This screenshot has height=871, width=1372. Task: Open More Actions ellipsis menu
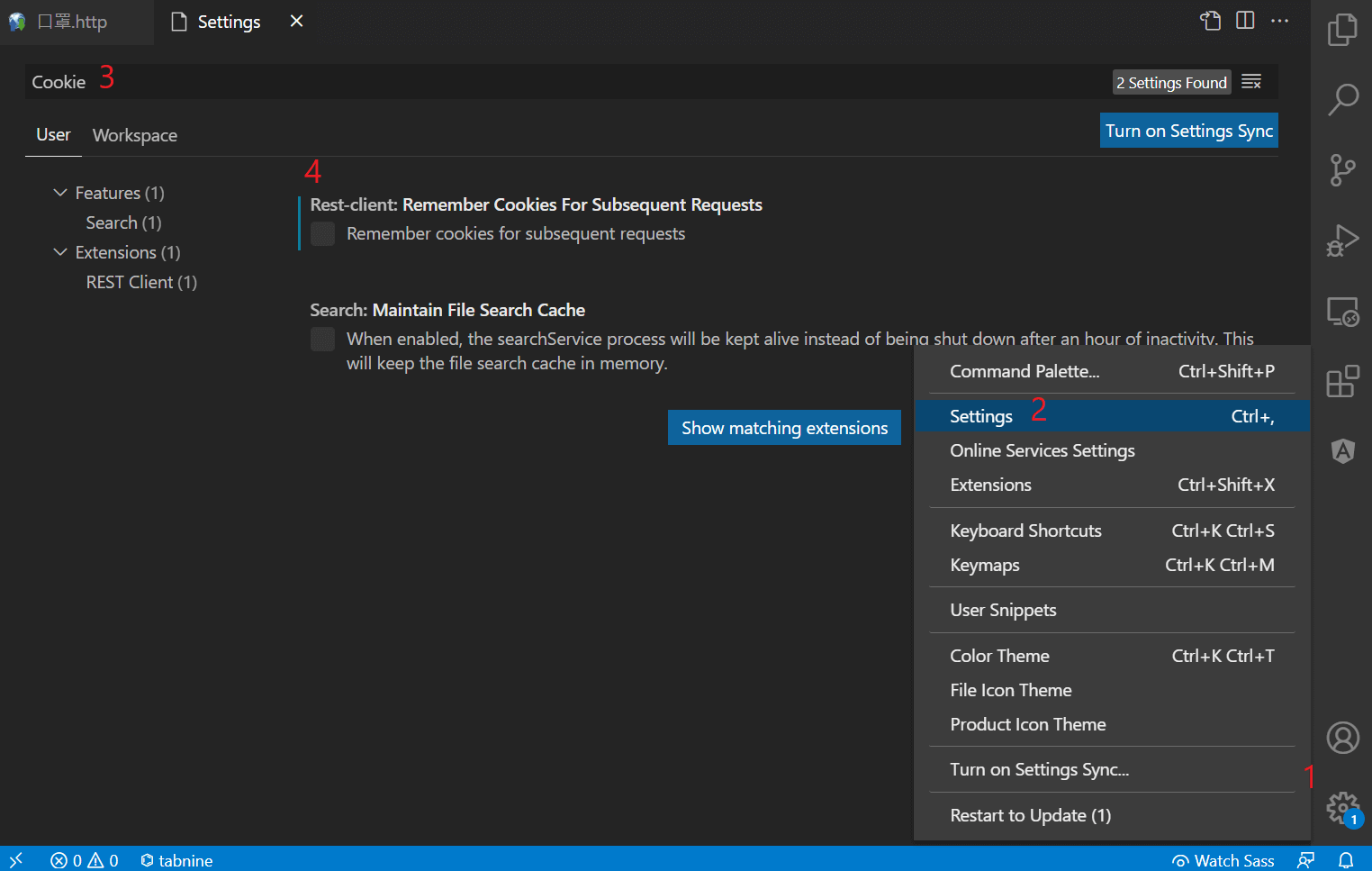click(1279, 21)
